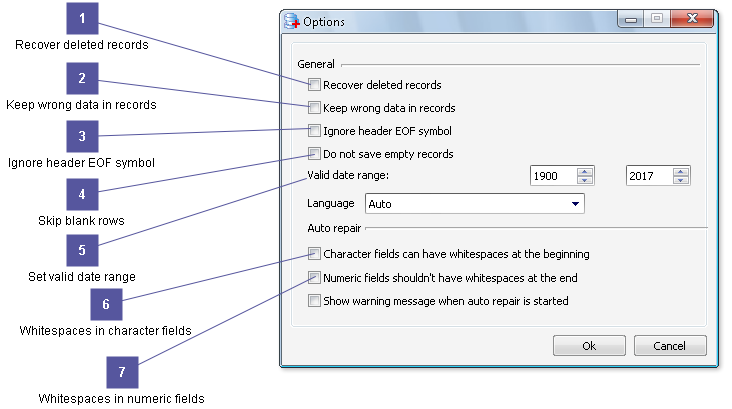Toggle Keep wrong data in records
Image resolution: width=732 pixels, height=409 pixels.
tap(314, 108)
